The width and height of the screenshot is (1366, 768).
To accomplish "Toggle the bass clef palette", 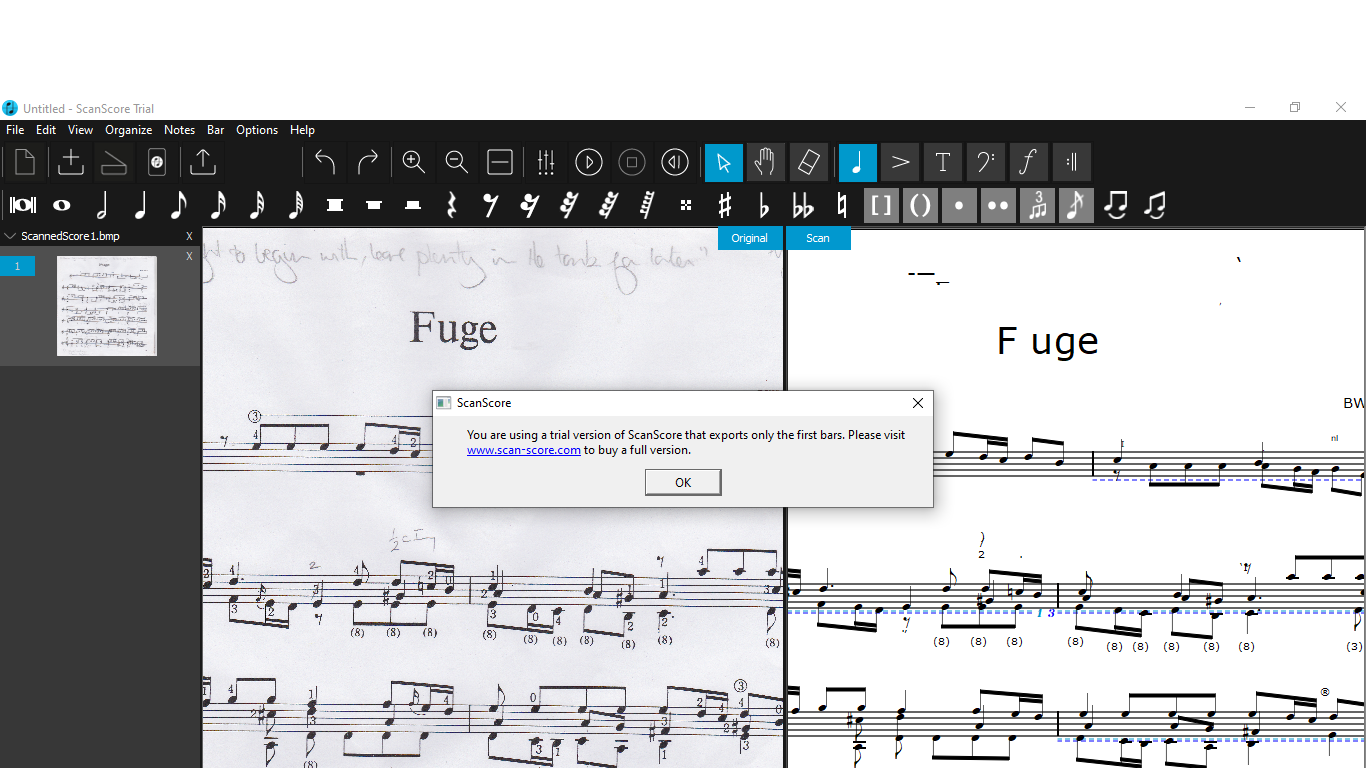I will (986, 162).
